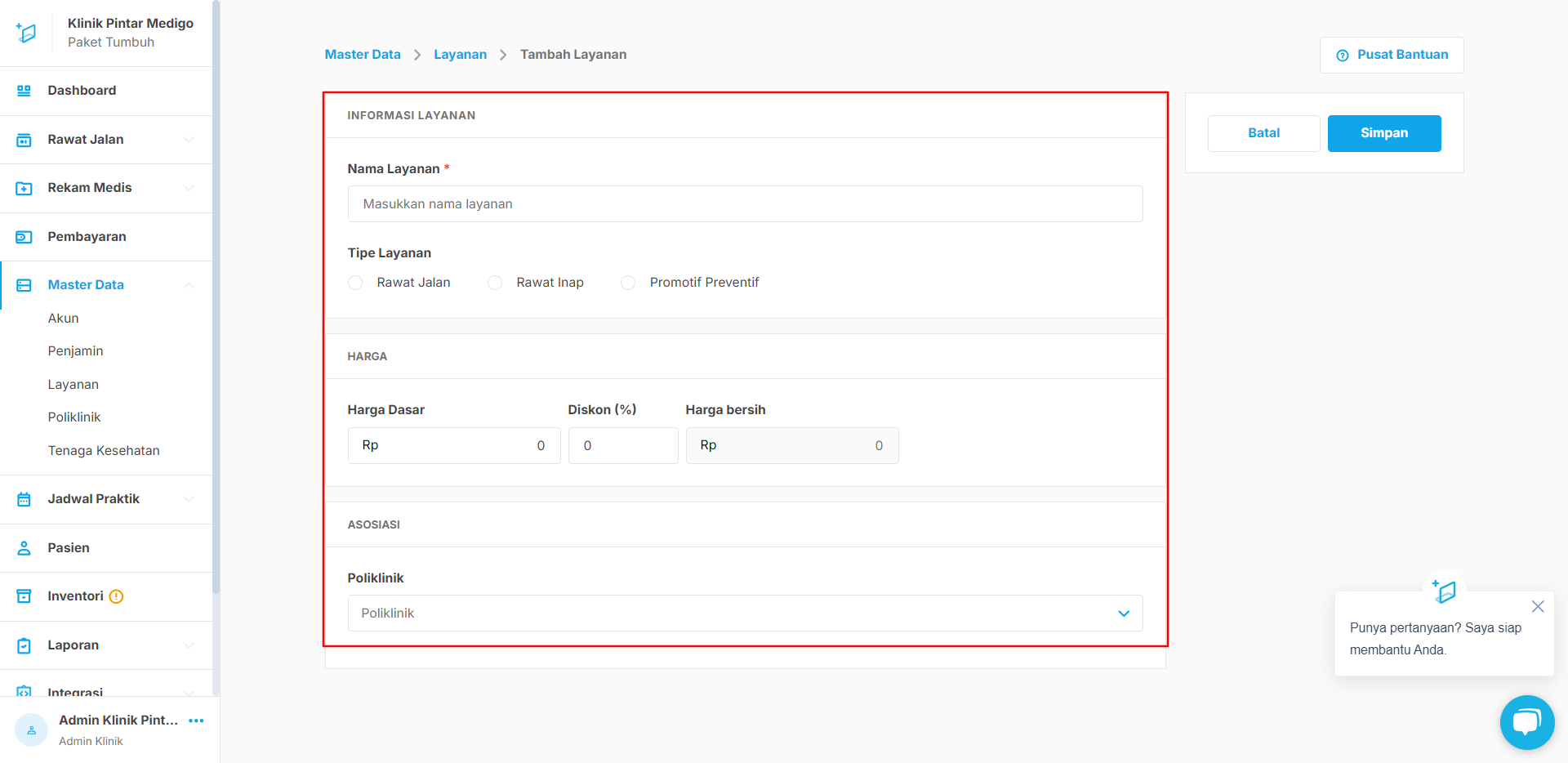Open the Tenaga Kesehatan submenu item
This screenshot has height=763, width=1568.
point(104,451)
